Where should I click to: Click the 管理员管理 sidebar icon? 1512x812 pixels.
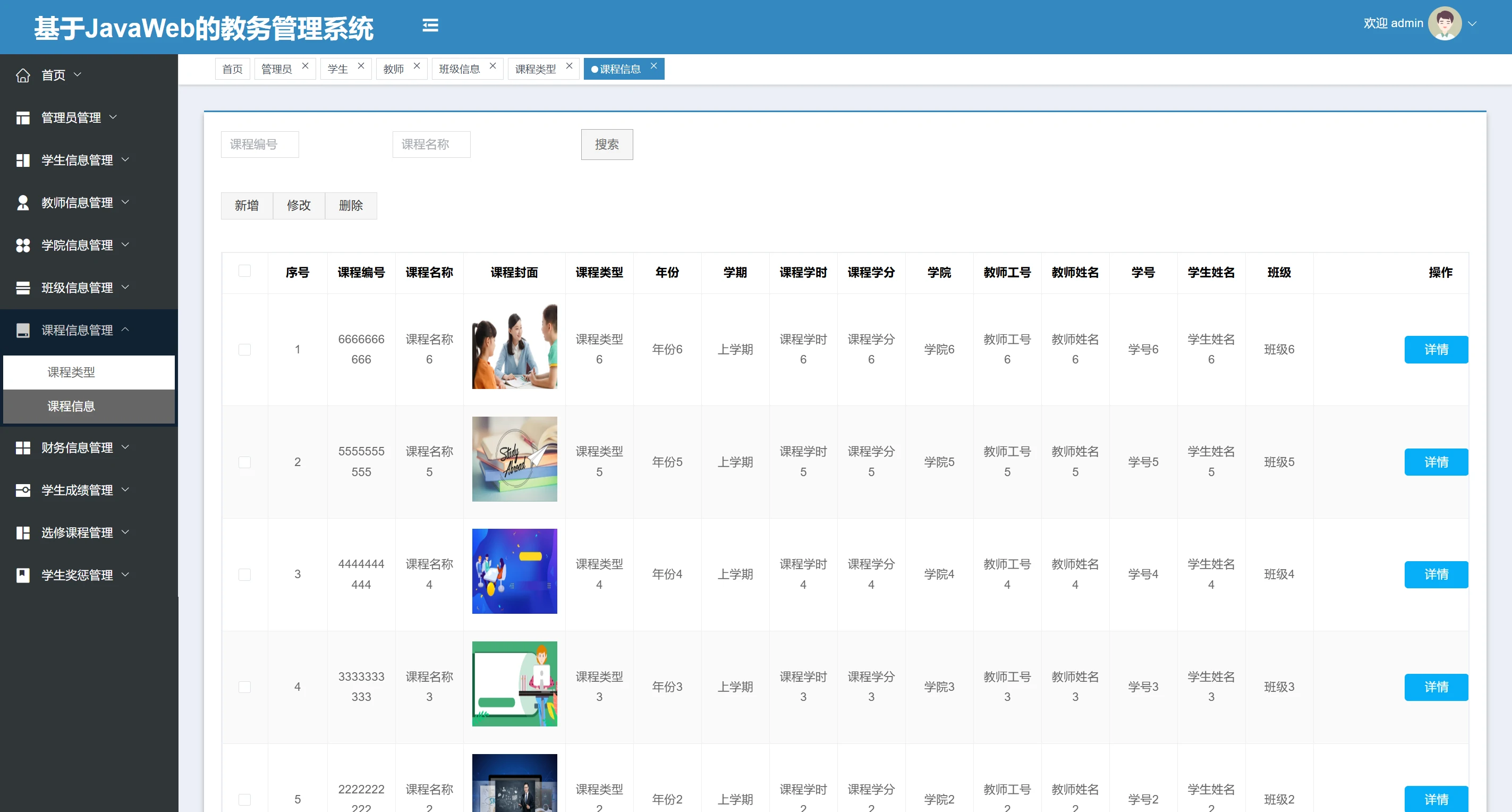coord(23,118)
